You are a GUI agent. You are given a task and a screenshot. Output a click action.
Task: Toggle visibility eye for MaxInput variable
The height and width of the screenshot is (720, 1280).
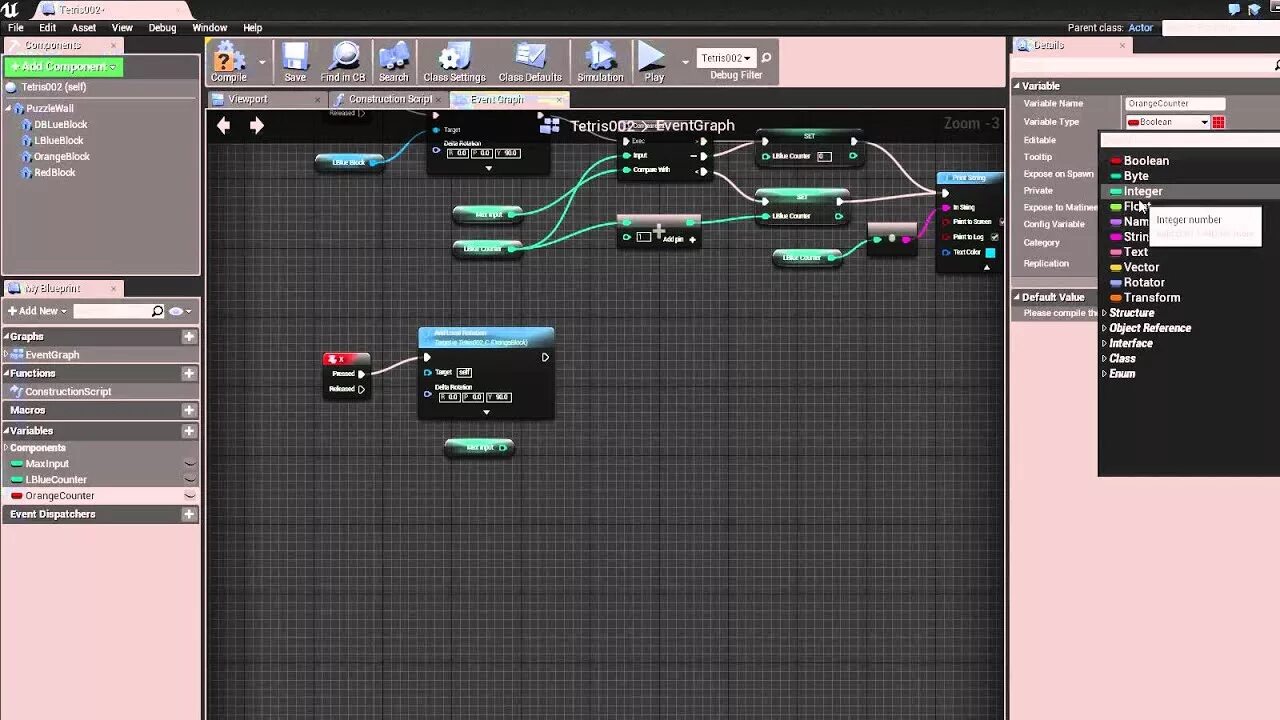[189, 464]
